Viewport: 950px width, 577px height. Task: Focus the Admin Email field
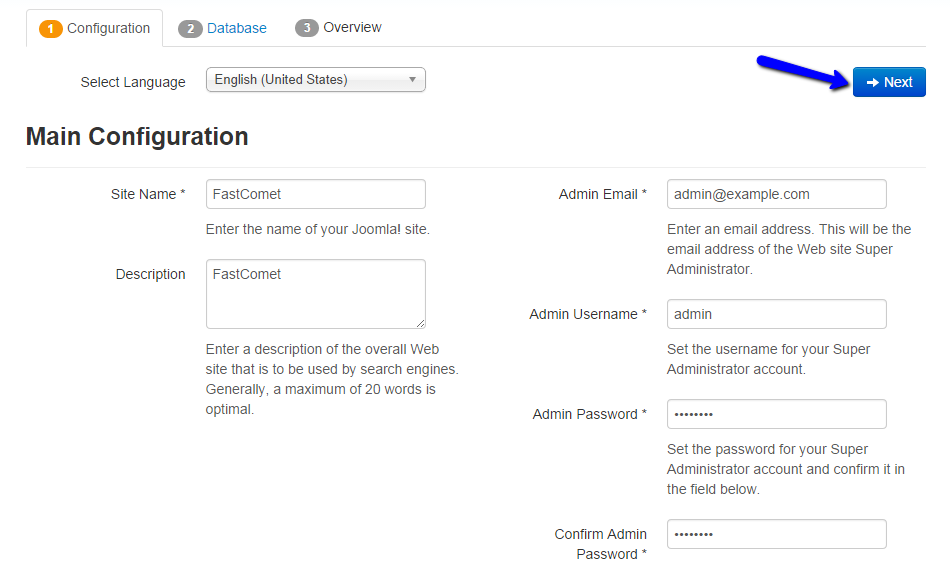(776, 194)
